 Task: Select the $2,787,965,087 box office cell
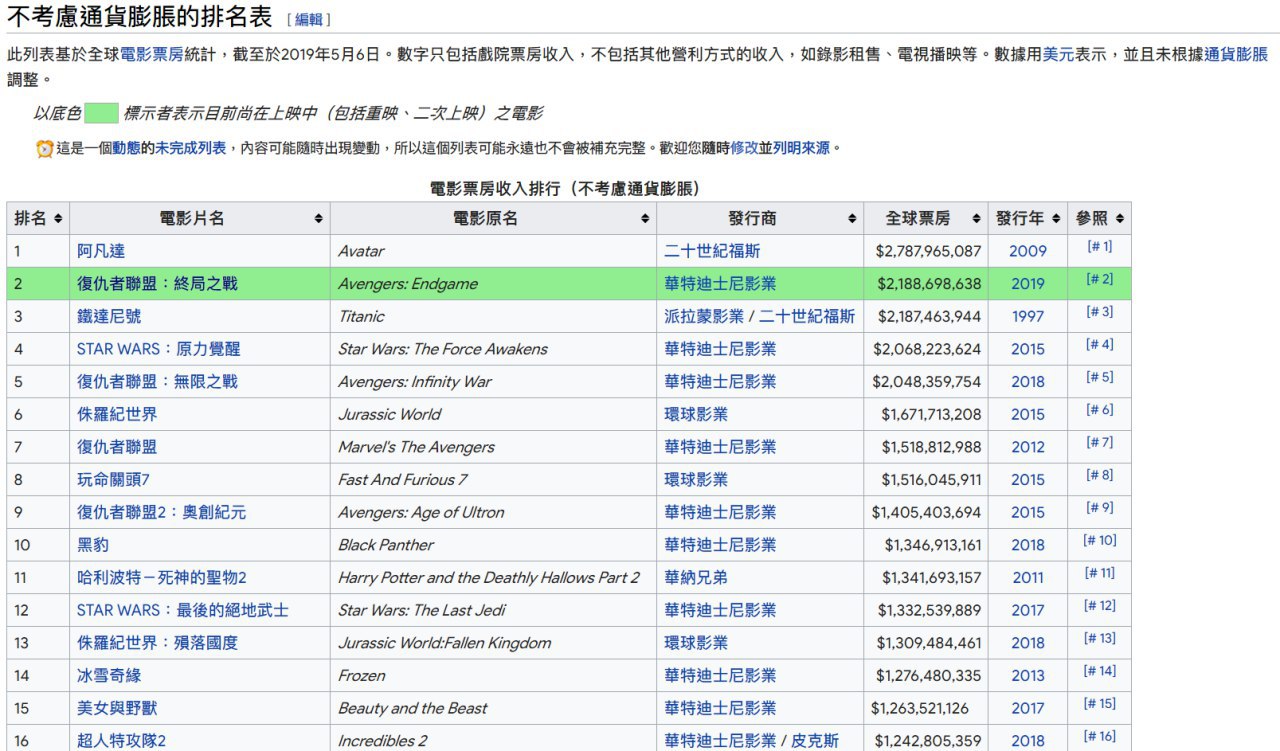(928, 251)
